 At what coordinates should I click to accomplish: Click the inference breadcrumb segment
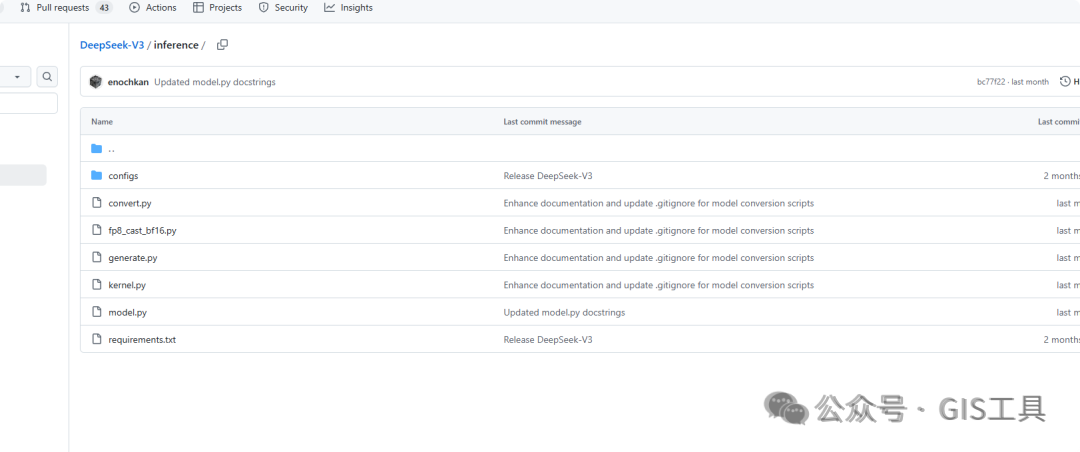(176, 45)
